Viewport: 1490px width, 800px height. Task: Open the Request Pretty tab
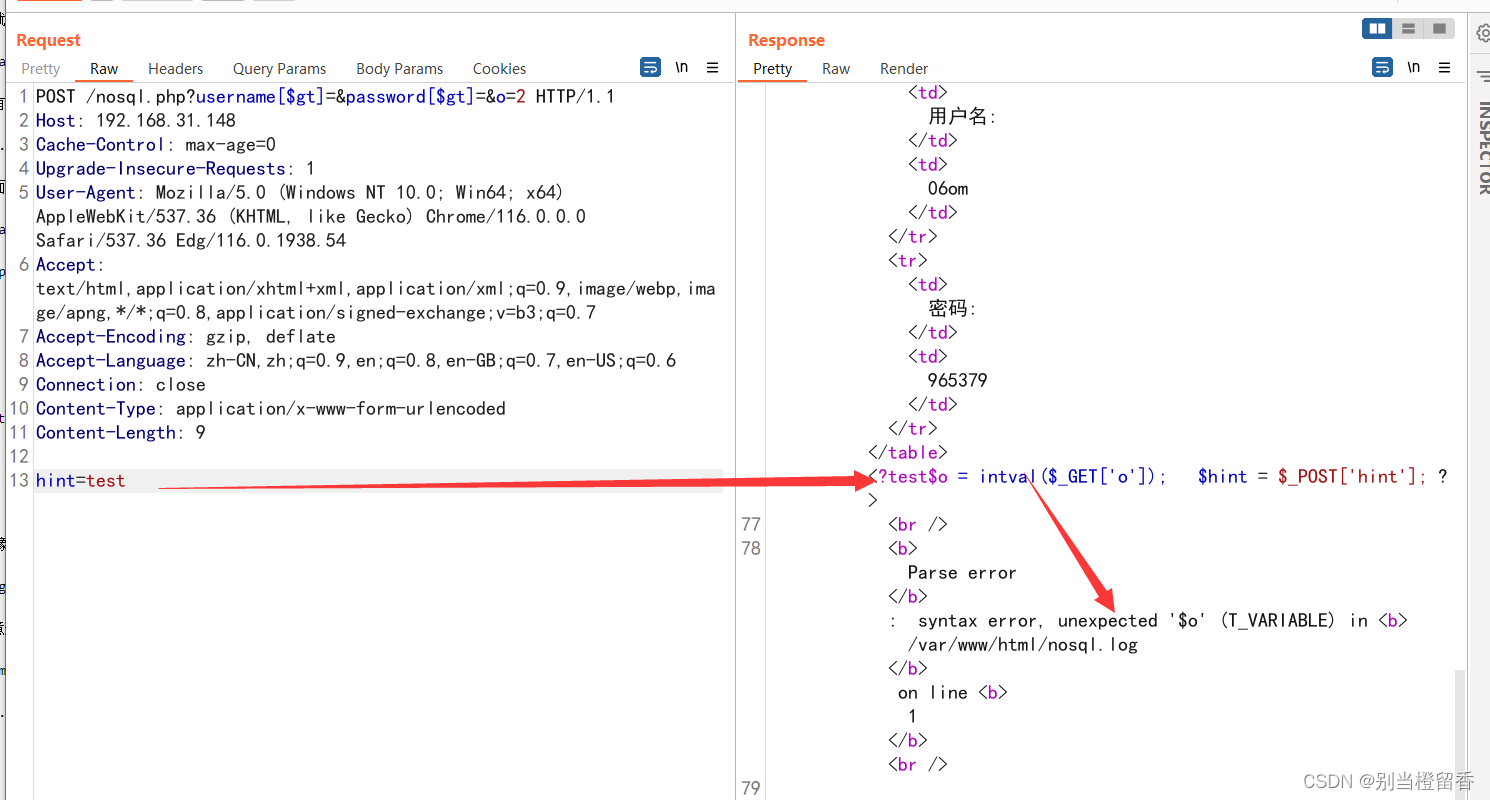point(41,69)
